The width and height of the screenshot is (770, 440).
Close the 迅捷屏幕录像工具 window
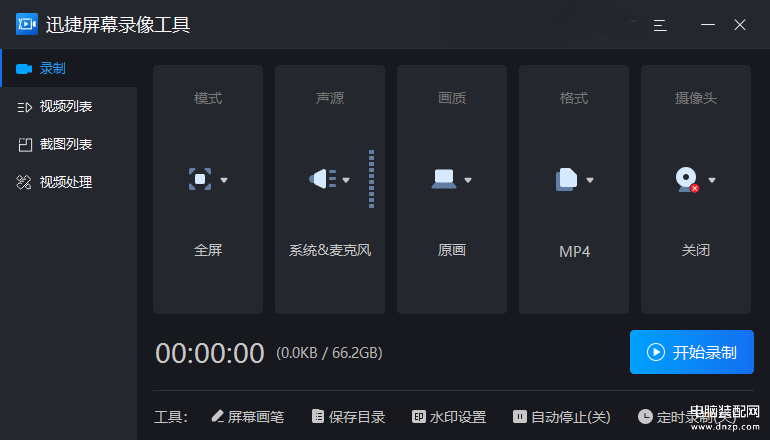point(740,25)
